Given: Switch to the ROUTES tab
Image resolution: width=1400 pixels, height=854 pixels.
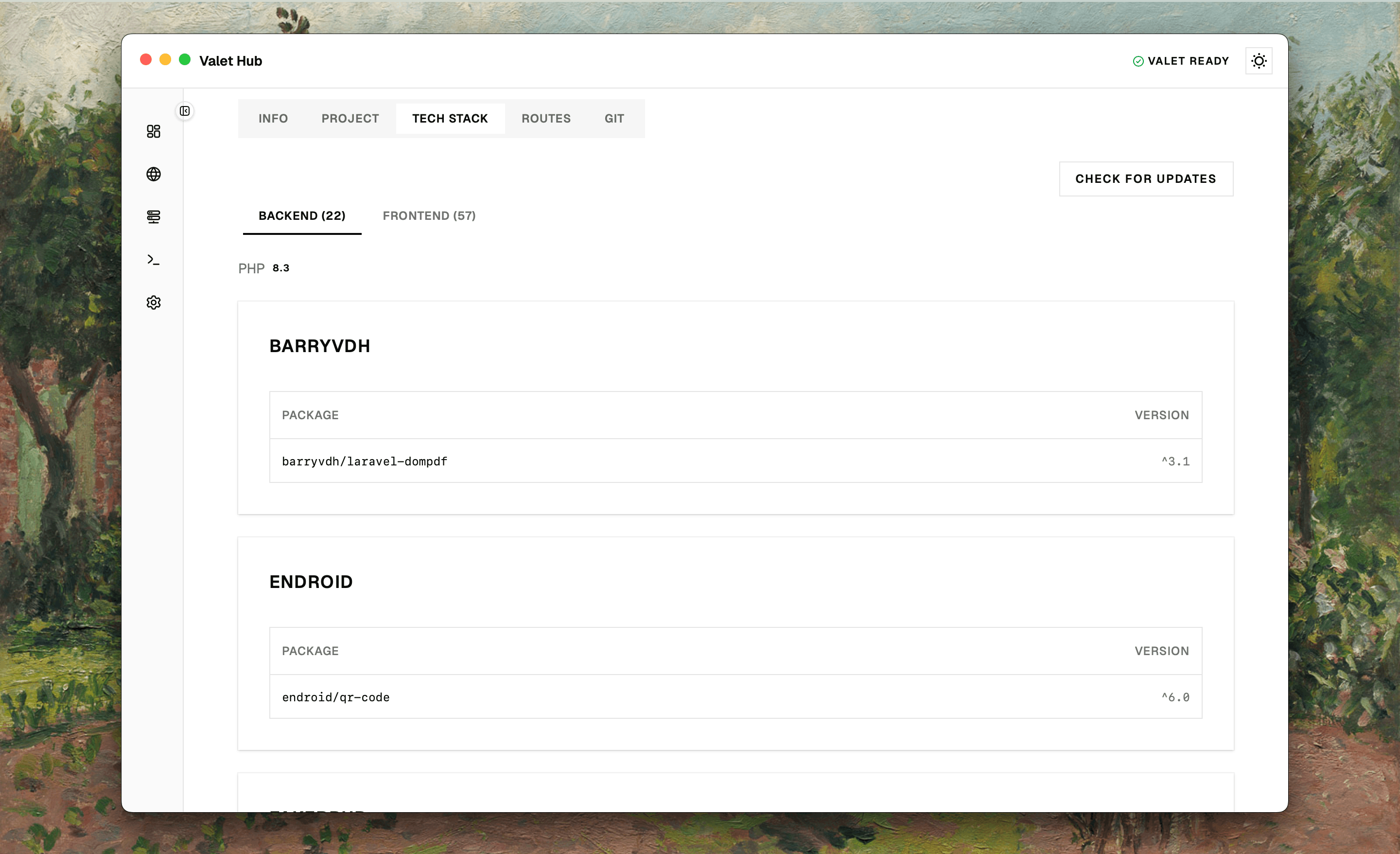Looking at the screenshot, I should [546, 118].
